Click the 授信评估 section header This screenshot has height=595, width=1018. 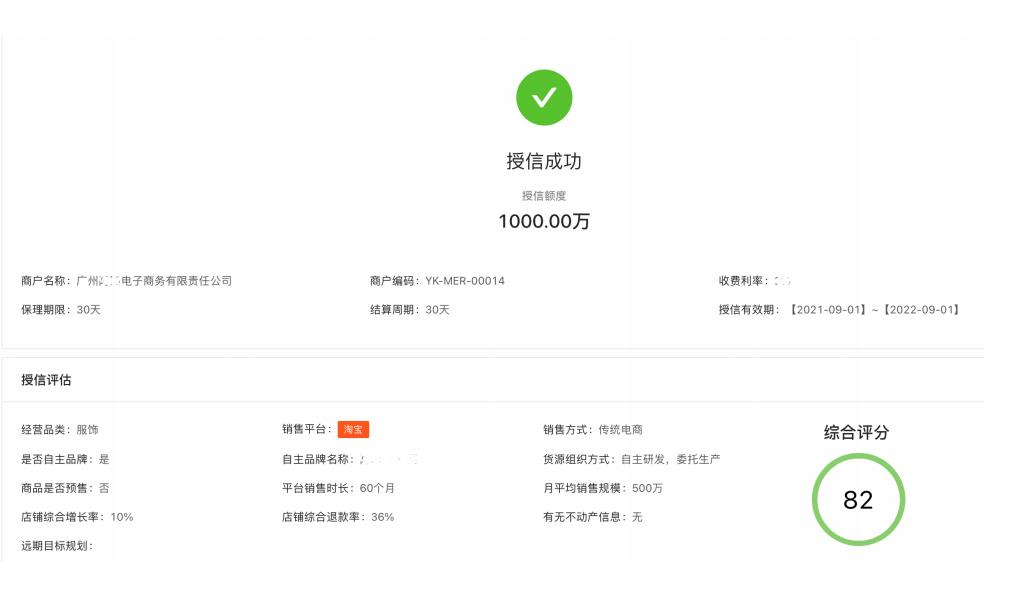coord(46,380)
